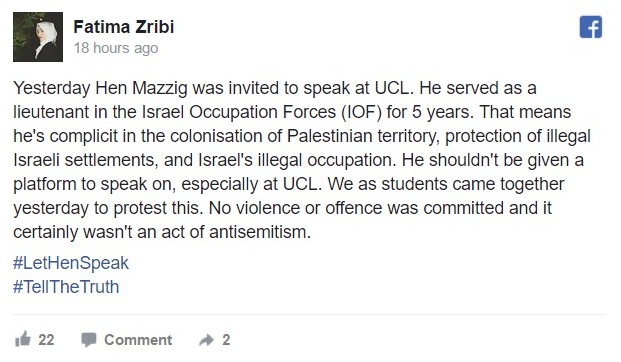Click the phrase "Palestinian territory"

click(363, 136)
